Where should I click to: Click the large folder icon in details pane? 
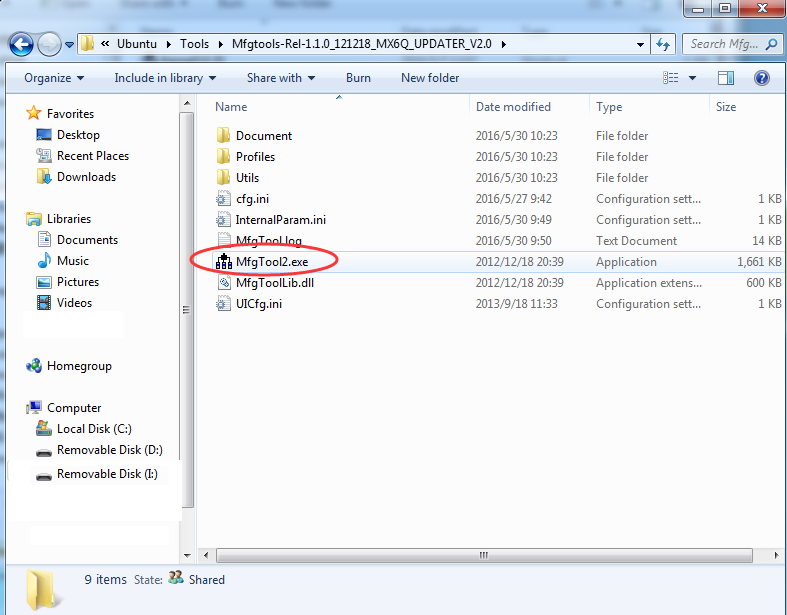click(43, 589)
